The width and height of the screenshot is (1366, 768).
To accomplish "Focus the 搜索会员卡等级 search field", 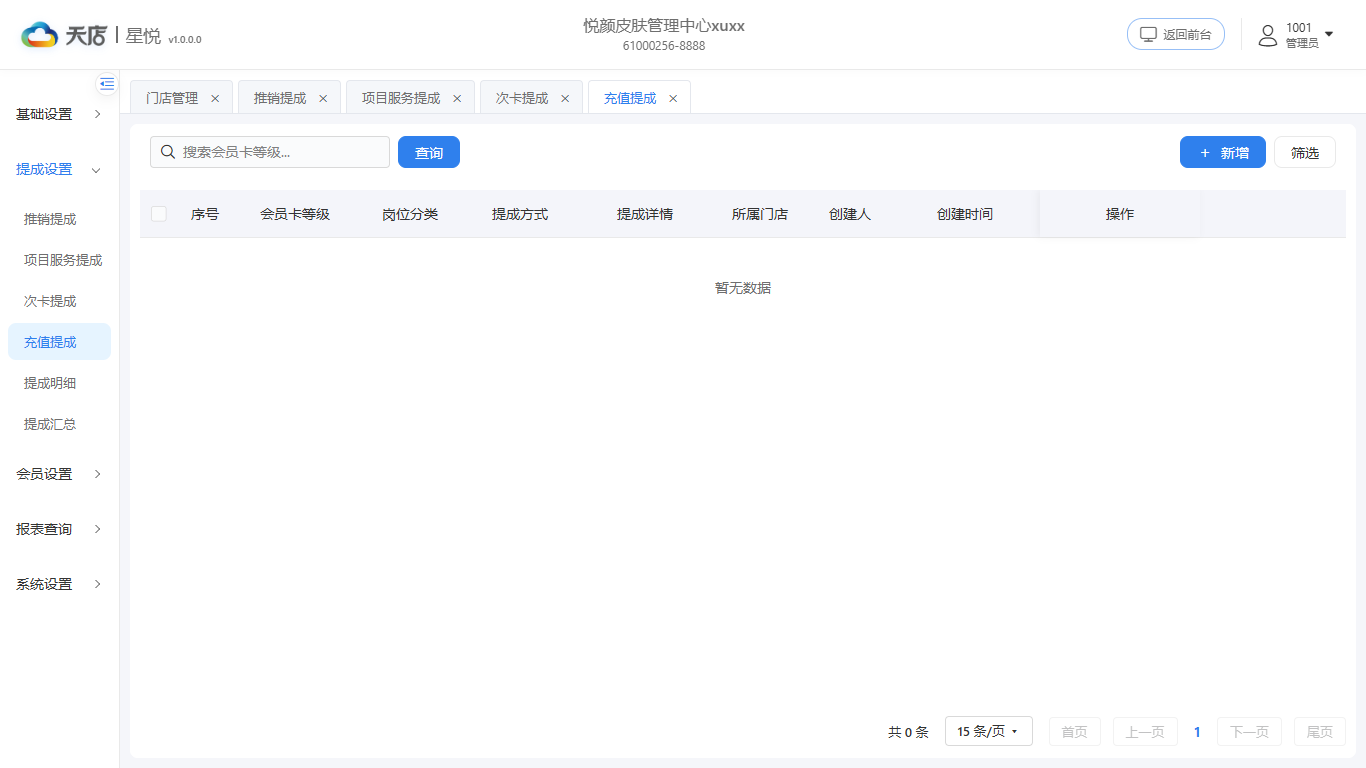I will [x=270, y=152].
